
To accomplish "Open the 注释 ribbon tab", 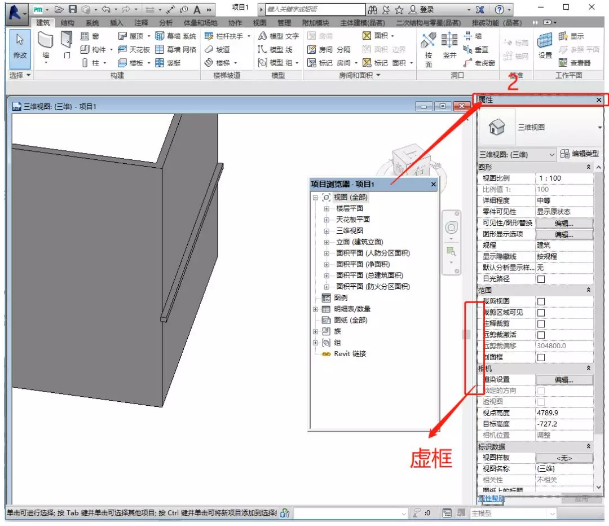I will tap(141, 23).
